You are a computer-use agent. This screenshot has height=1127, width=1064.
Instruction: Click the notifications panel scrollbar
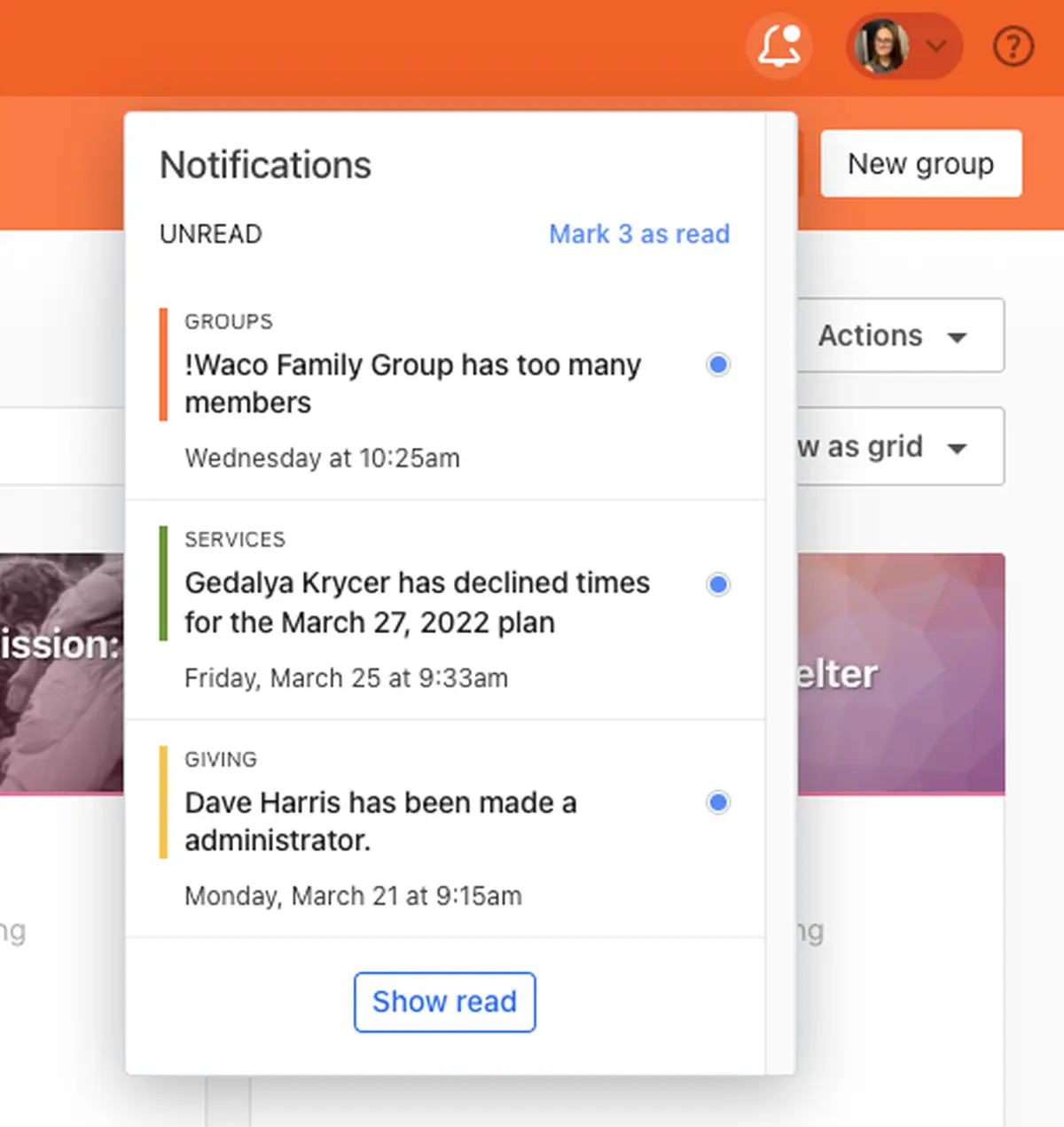pyautogui.click(x=780, y=592)
